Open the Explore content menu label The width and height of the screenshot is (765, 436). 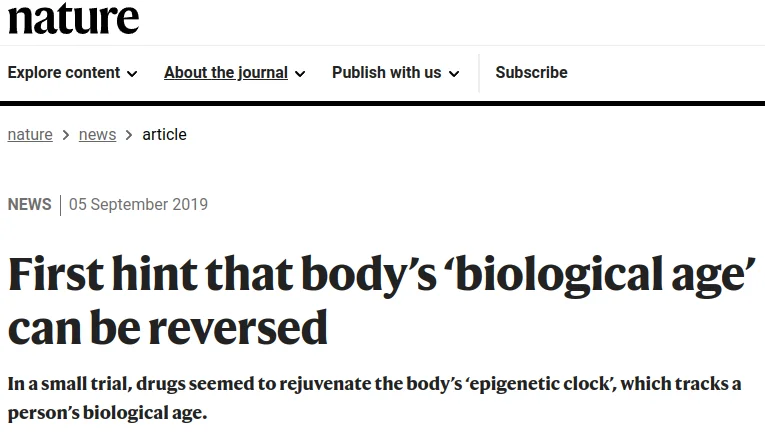64,72
